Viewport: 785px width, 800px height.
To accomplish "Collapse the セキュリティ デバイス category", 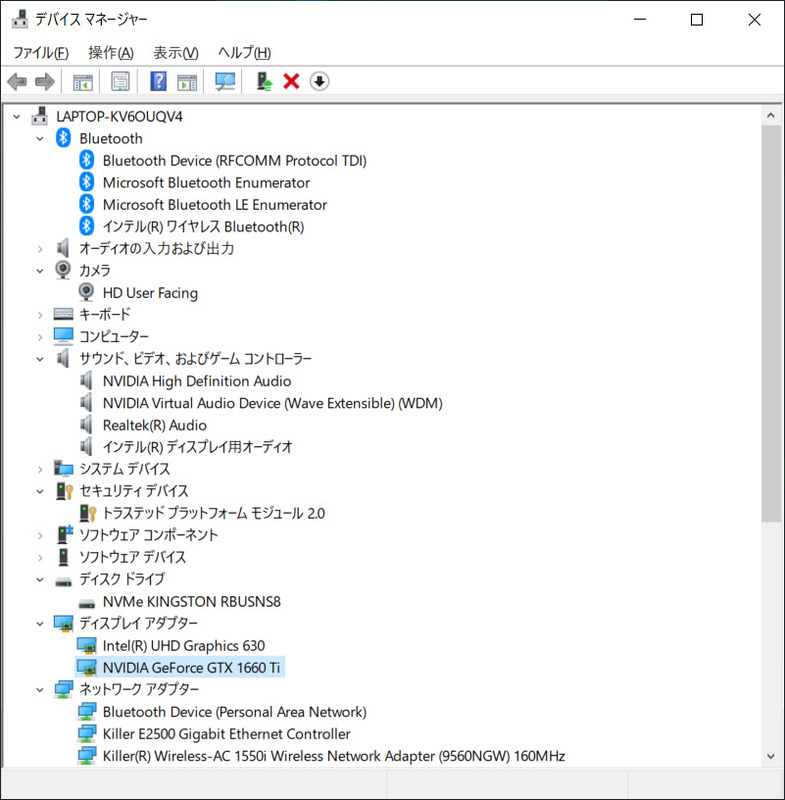I will [40, 491].
